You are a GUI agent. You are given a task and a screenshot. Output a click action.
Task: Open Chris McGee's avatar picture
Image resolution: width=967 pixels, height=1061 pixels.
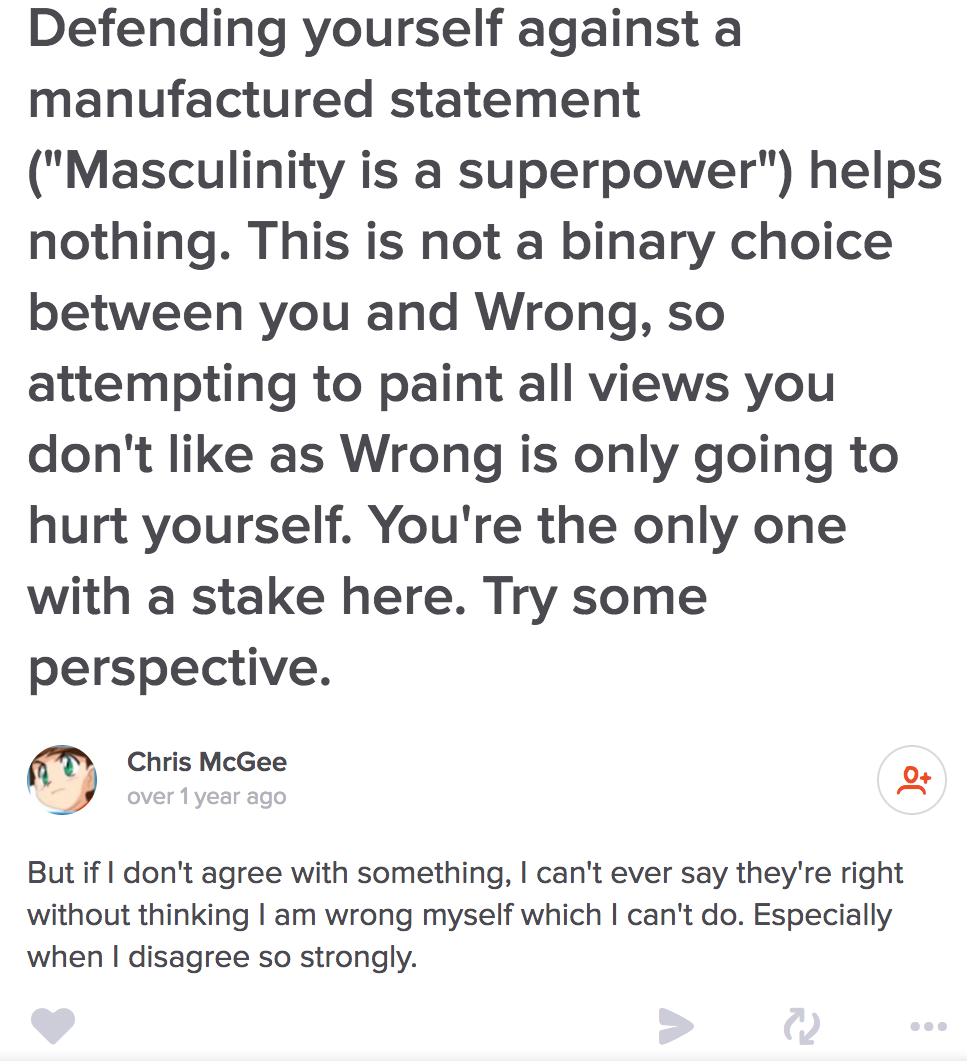point(62,779)
